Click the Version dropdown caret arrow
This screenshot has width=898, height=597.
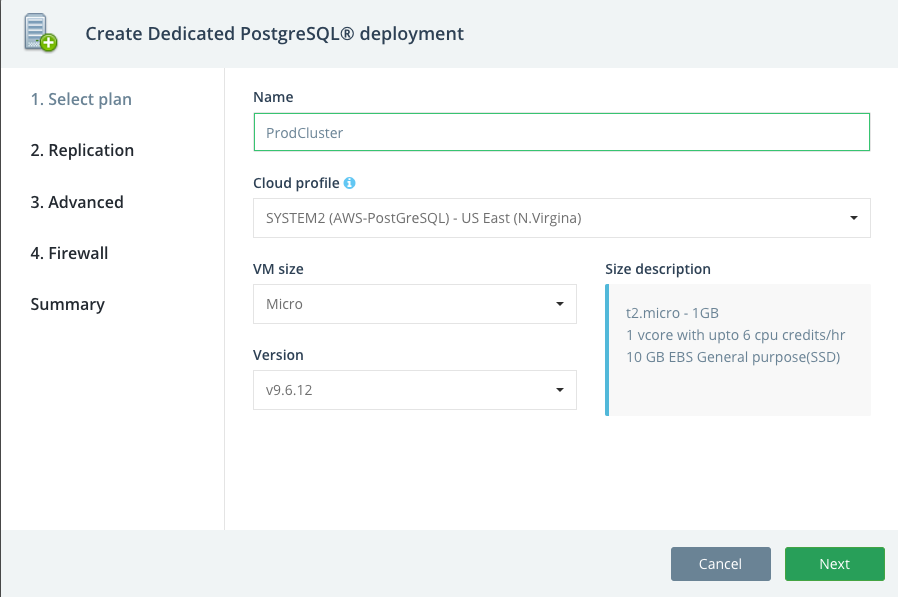click(560, 390)
